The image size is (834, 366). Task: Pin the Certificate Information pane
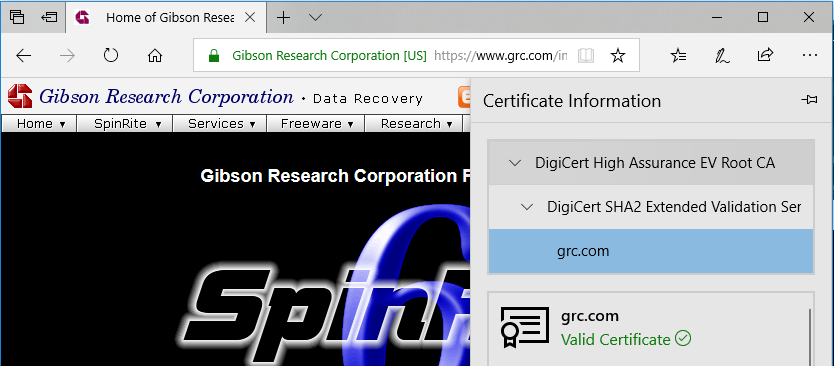click(809, 100)
